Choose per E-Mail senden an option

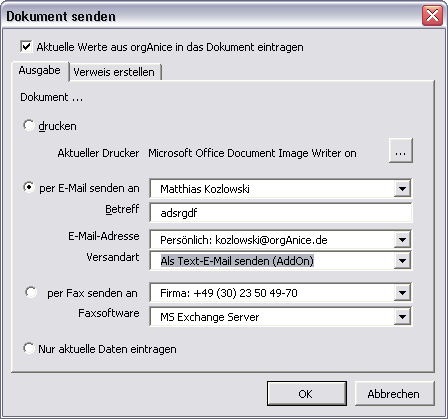pyautogui.click(x=29, y=187)
